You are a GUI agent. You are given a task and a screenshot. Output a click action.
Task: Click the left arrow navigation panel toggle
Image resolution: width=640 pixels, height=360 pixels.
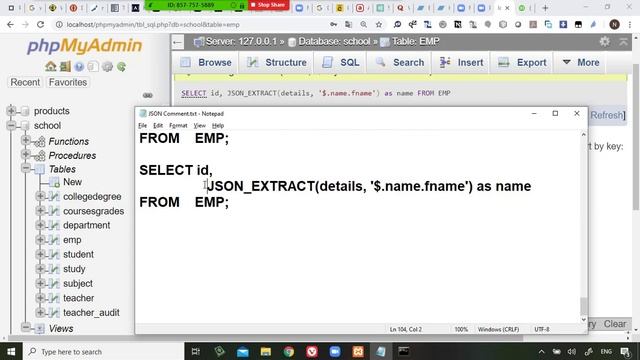coord(177,42)
